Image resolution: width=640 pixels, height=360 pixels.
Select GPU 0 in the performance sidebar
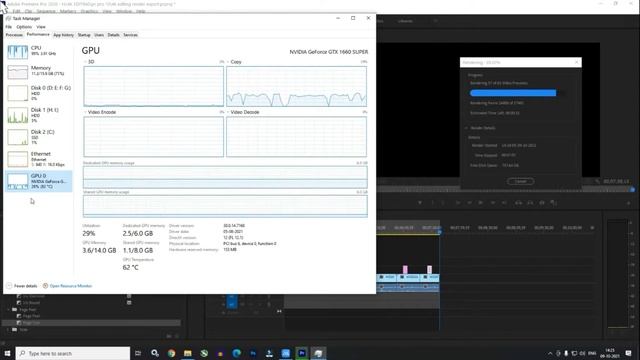(x=39, y=181)
